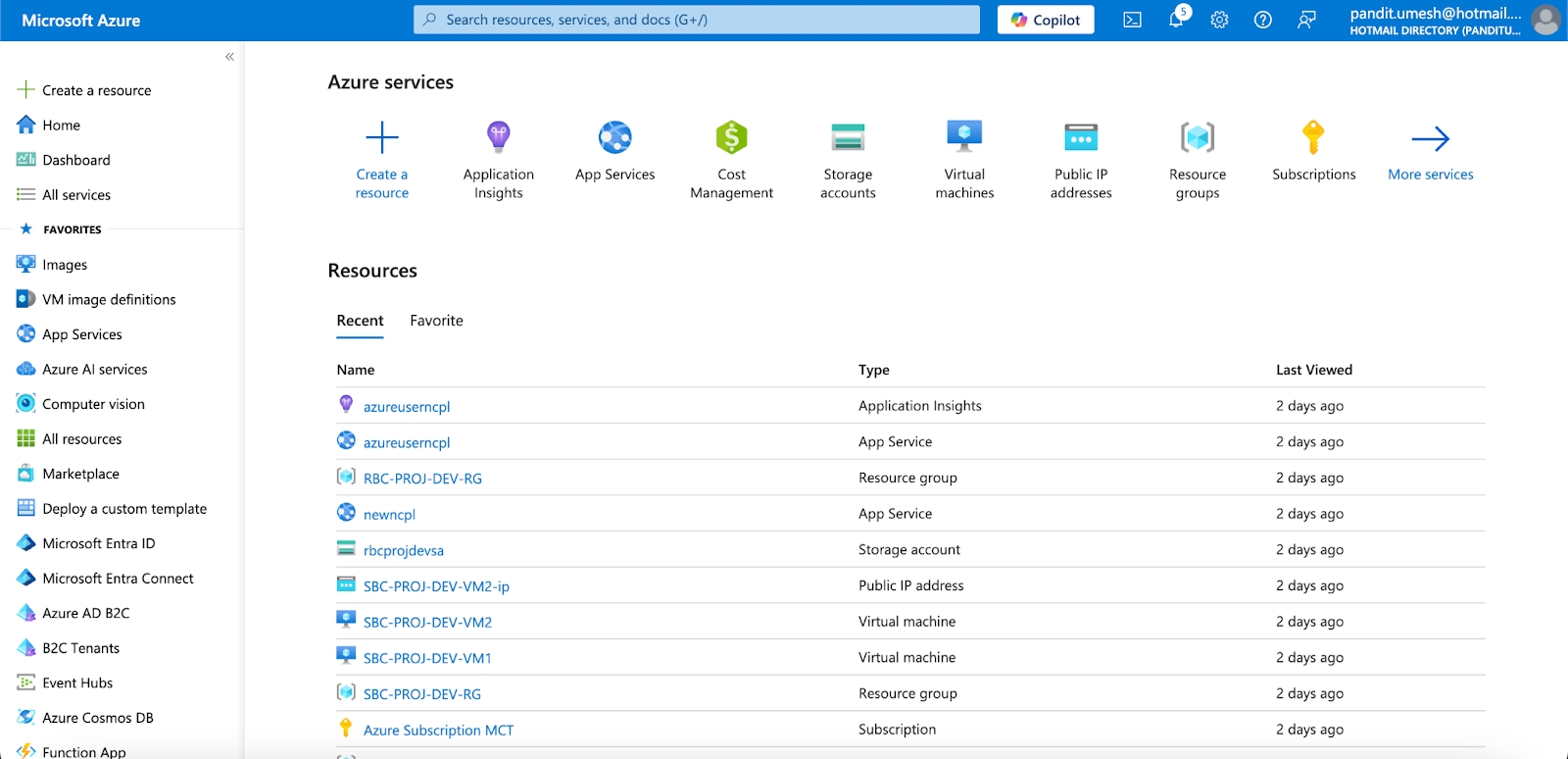The image size is (1568, 759).
Task: Click the Create a resource tile label
Action: (382, 183)
